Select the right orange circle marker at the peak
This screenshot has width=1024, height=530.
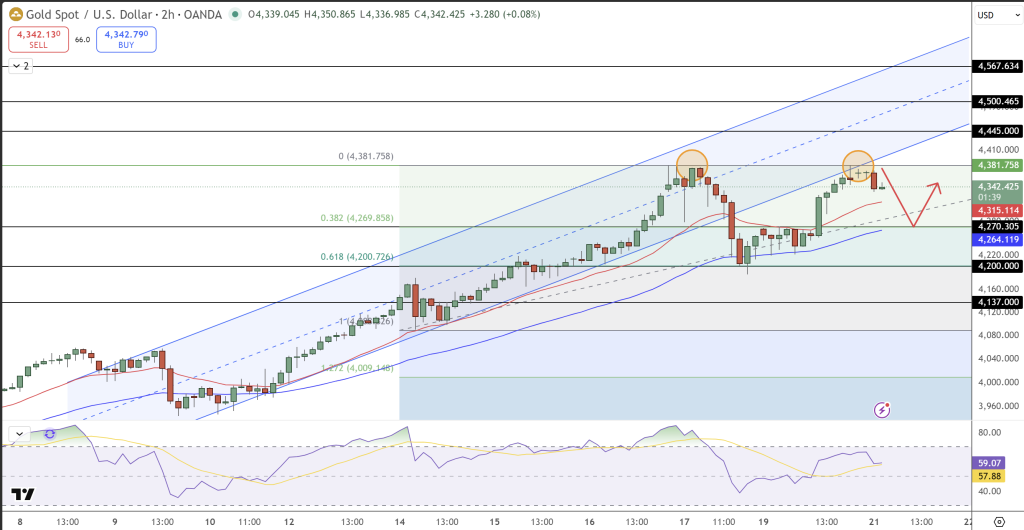(858, 164)
